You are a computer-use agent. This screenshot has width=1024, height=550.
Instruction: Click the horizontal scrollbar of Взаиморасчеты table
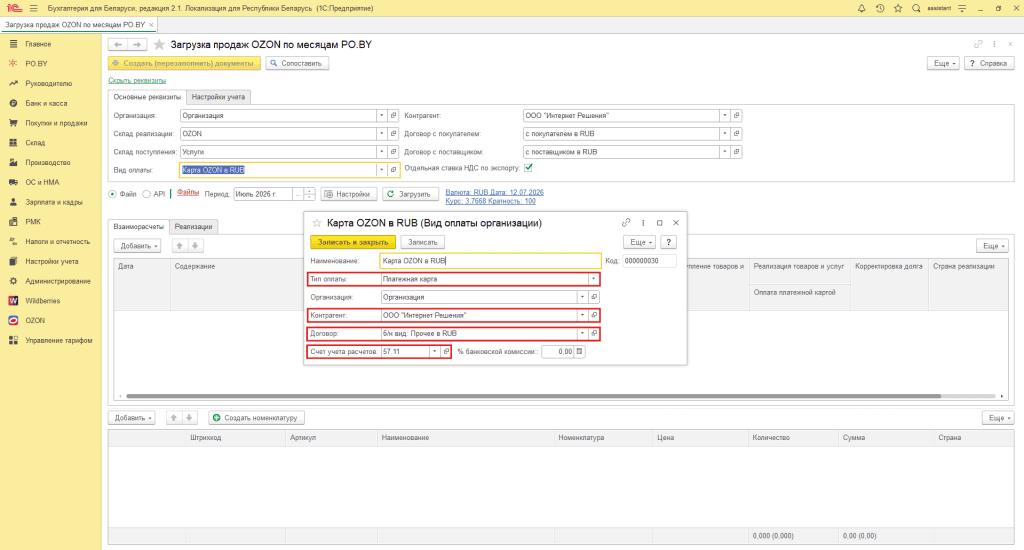[x=534, y=396]
